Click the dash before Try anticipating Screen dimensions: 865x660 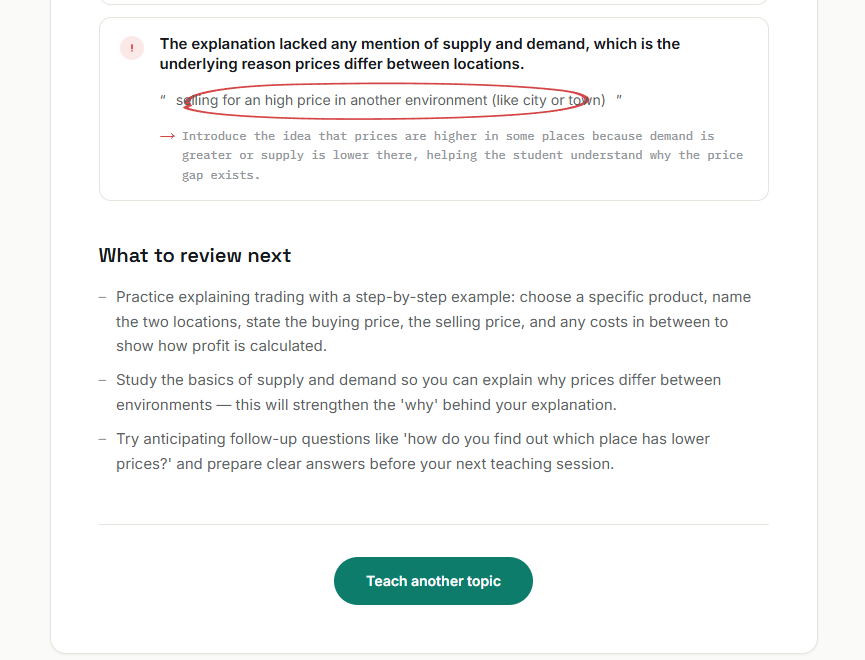tap(102, 439)
